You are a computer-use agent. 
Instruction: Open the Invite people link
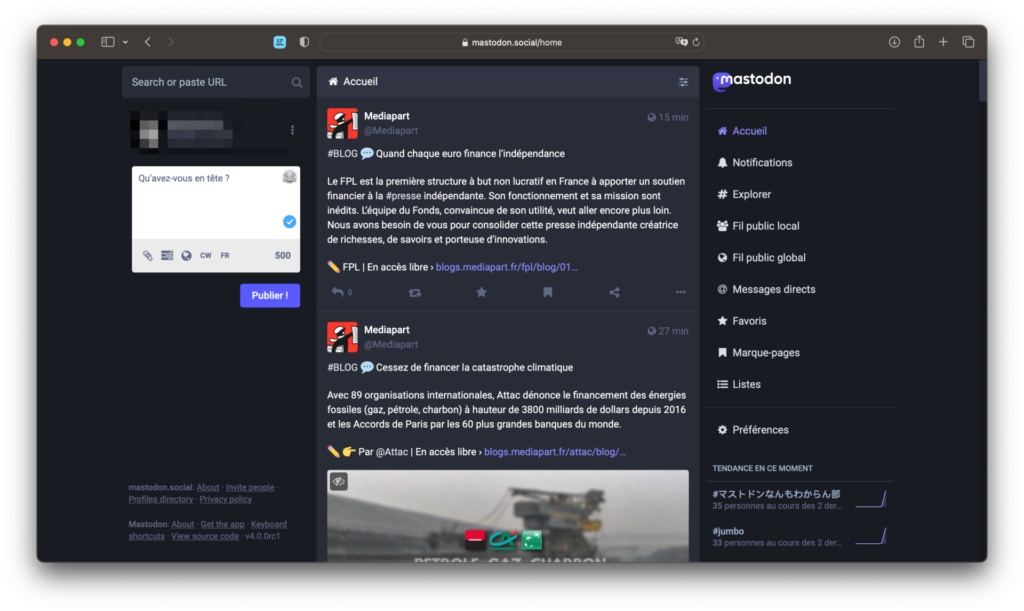pyautogui.click(x=249, y=488)
